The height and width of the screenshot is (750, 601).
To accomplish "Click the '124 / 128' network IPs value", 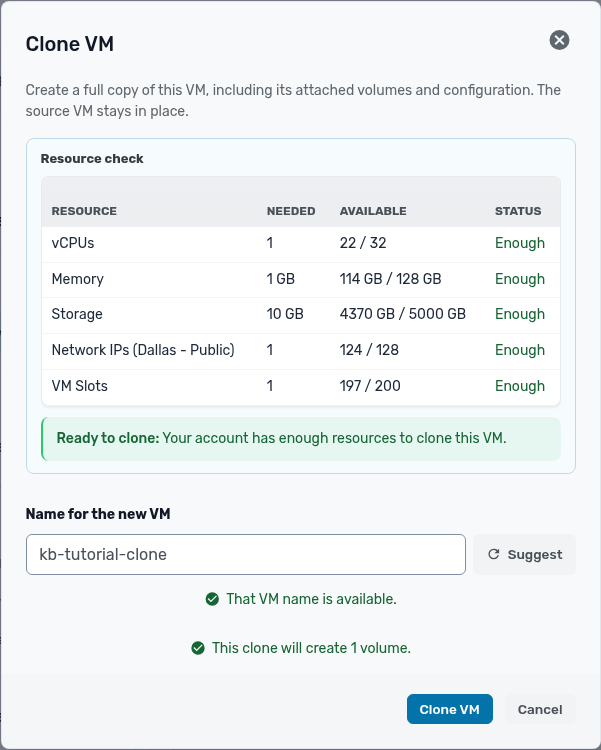I will [x=369, y=350].
